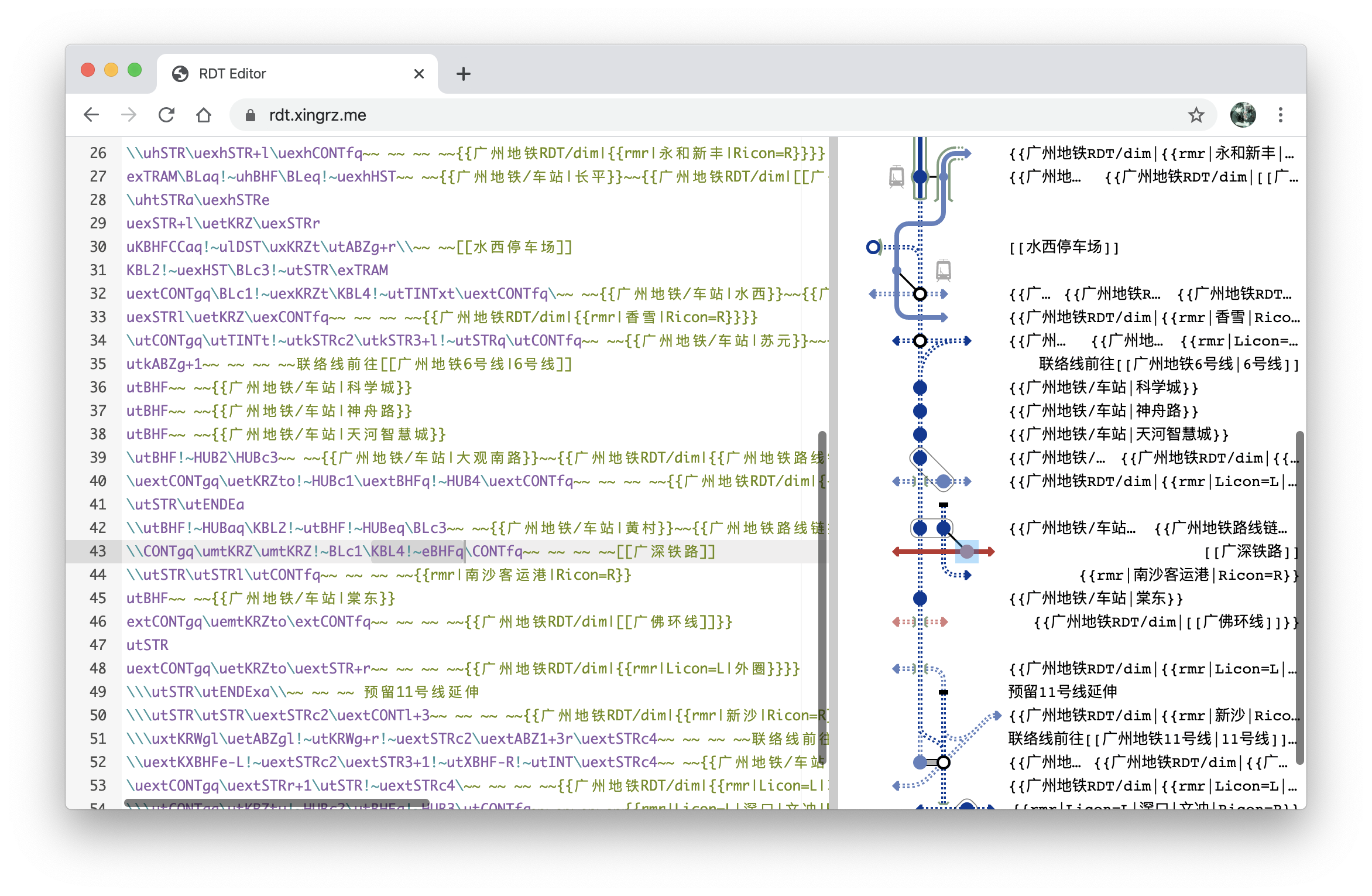This screenshot has width=1372, height=896.
Task: Bookmark this page with the star icon
Action: tap(1196, 115)
